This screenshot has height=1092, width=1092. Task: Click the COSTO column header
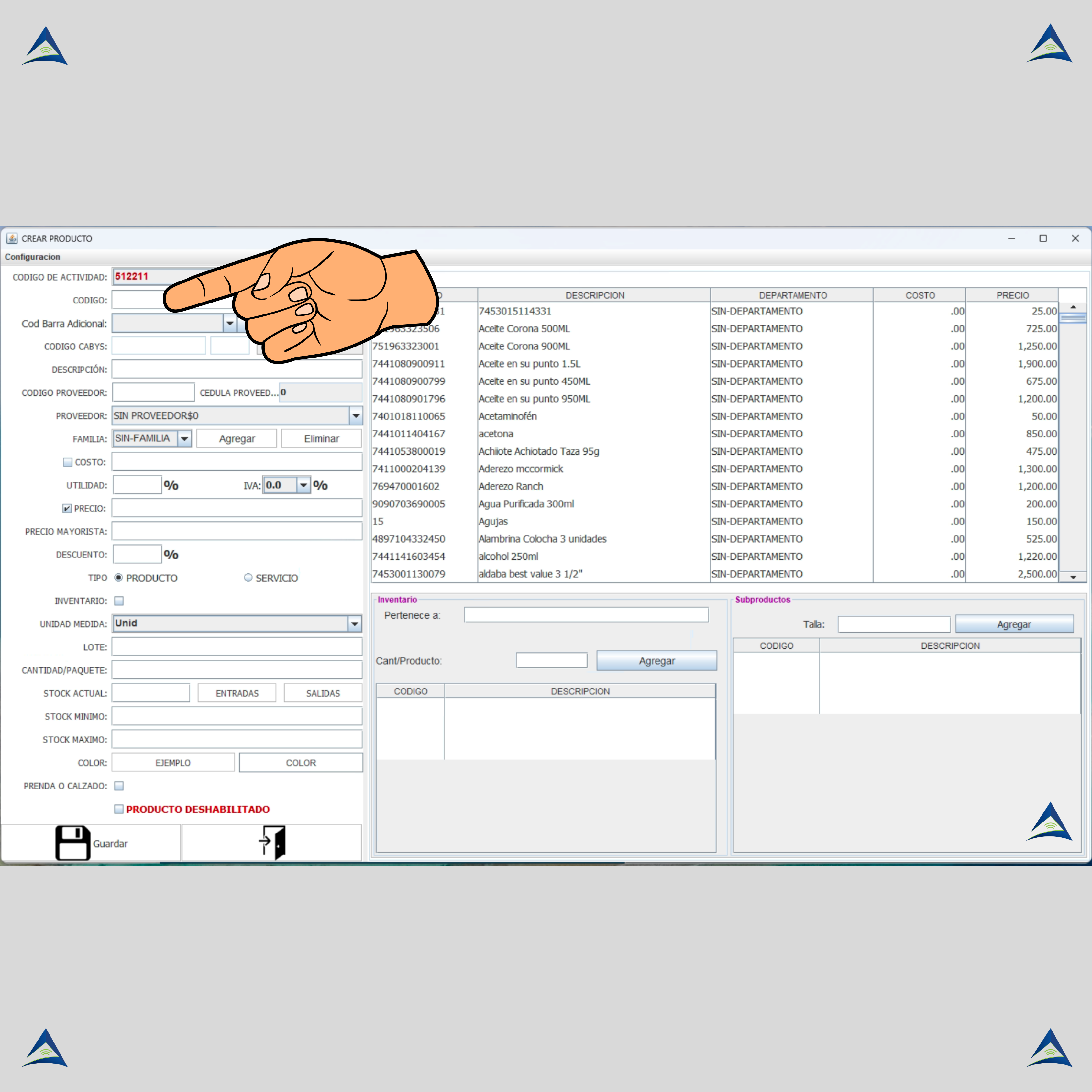[x=920, y=295]
